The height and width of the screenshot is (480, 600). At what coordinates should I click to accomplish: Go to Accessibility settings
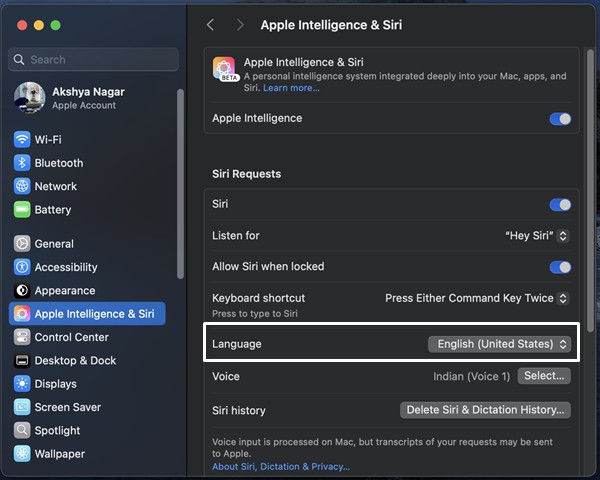(x=87, y=267)
